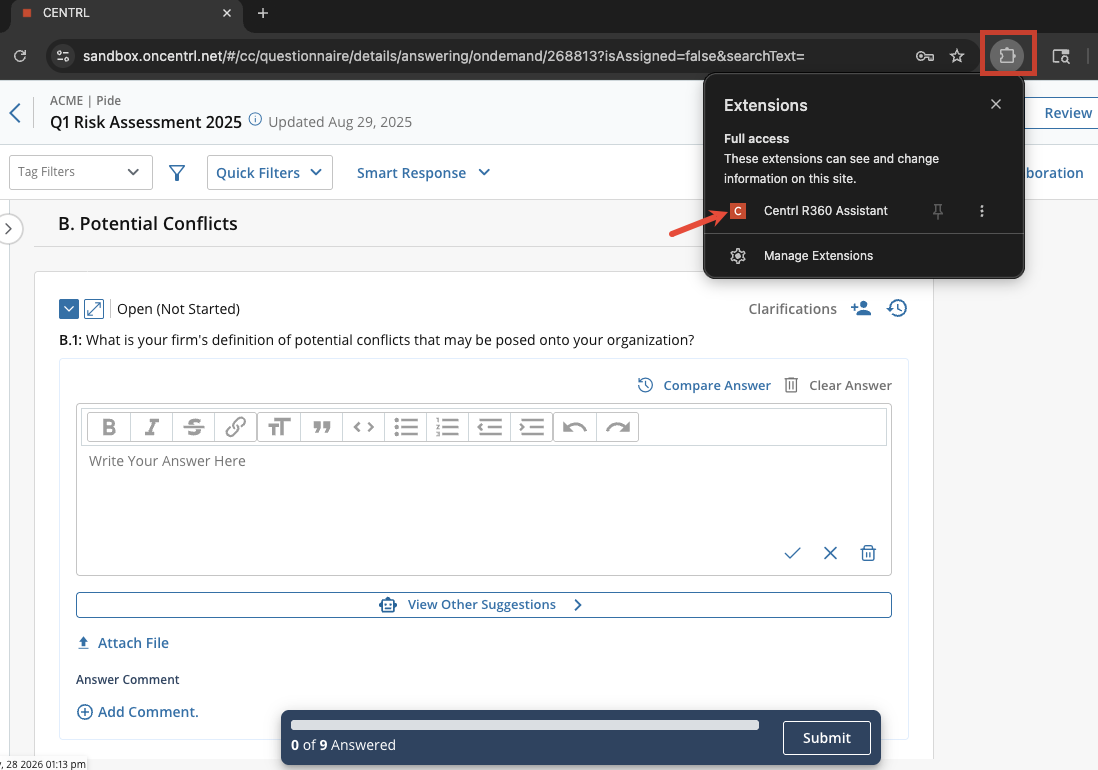This screenshot has height=770, width=1098.
Task: Open Clarifications
Action: click(x=792, y=309)
